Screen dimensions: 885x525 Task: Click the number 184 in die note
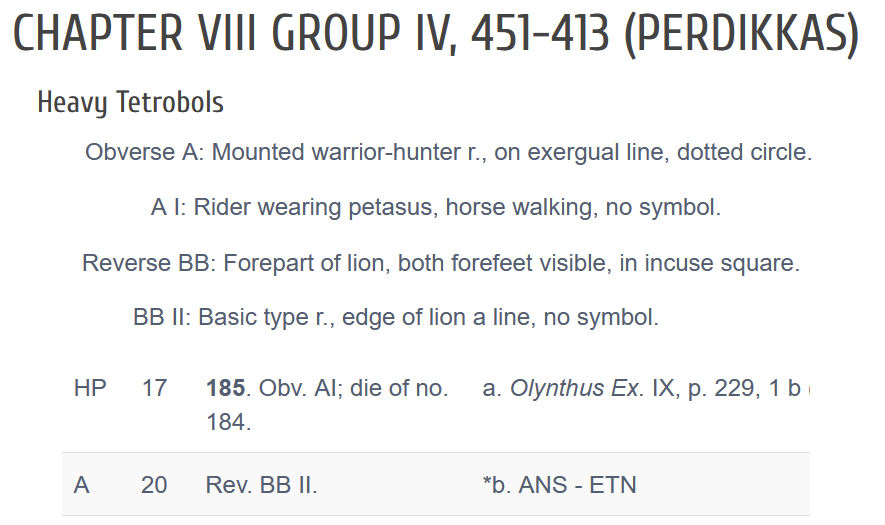coord(225,422)
